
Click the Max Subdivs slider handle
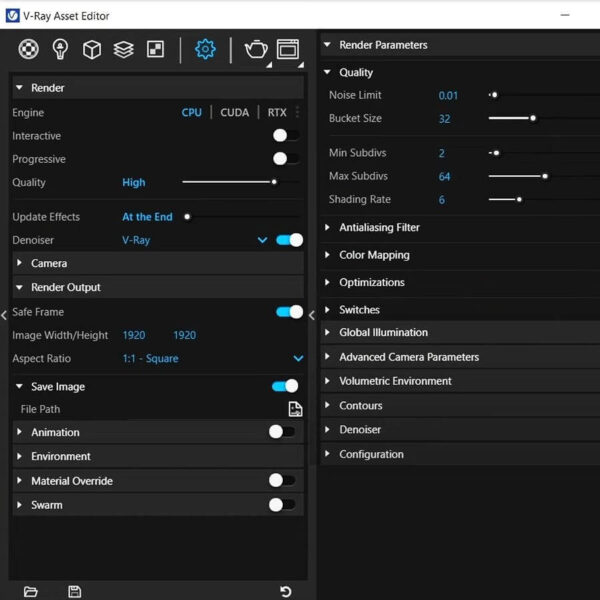(545, 176)
